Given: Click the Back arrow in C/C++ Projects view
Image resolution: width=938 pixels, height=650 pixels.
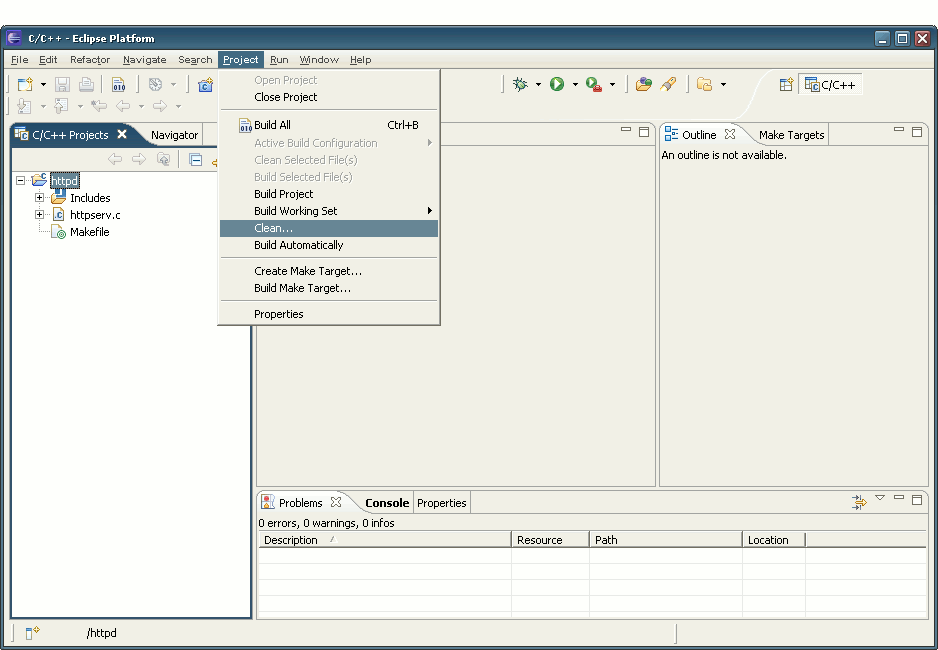Looking at the screenshot, I should tap(115, 159).
